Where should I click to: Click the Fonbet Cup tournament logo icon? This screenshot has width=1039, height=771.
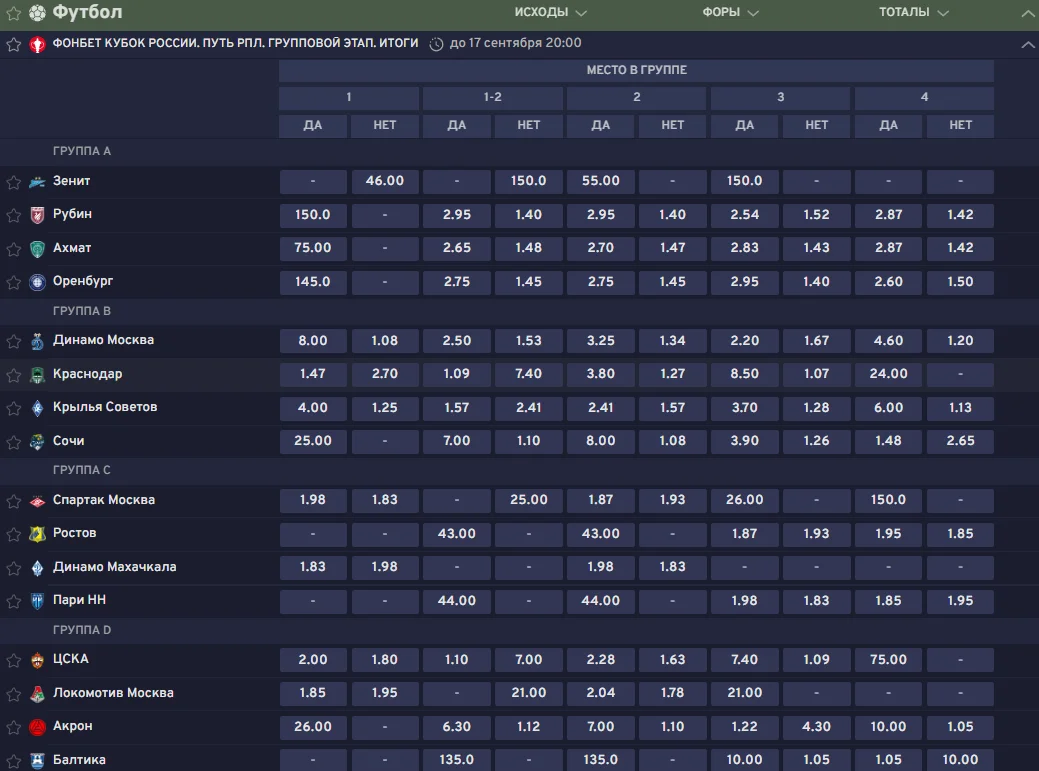(38, 44)
